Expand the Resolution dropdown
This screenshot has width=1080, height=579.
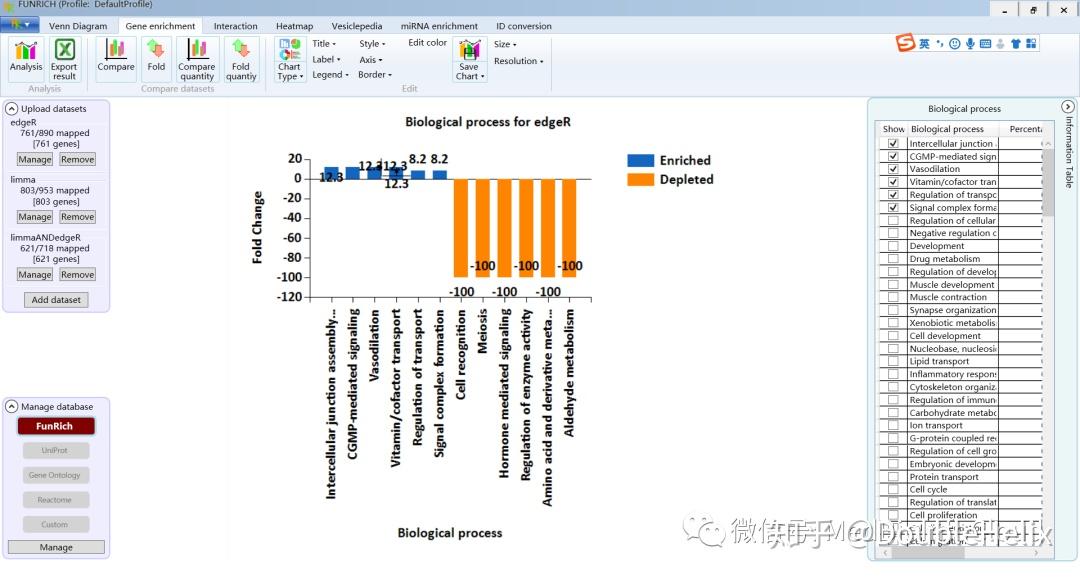point(518,60)
